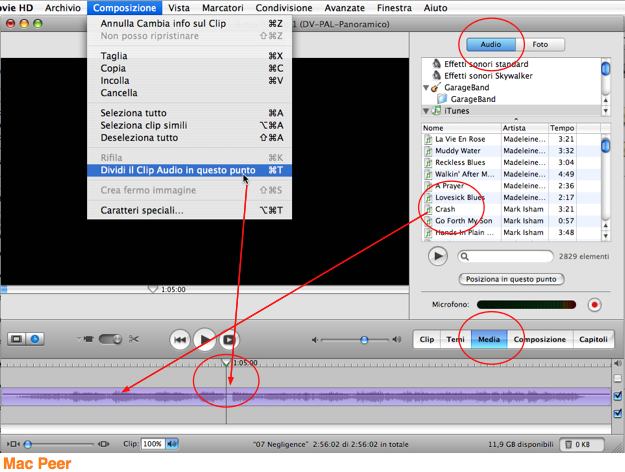This screenshot has width=625, height=472.
Task: Choose Caratteri speciali menu item
Action: pos(189,210)
